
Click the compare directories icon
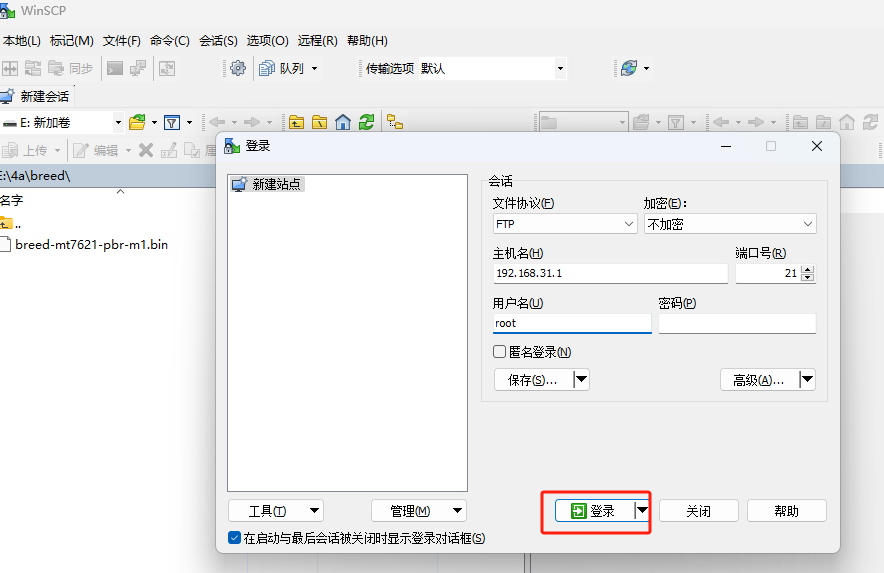tap(10, 68)
